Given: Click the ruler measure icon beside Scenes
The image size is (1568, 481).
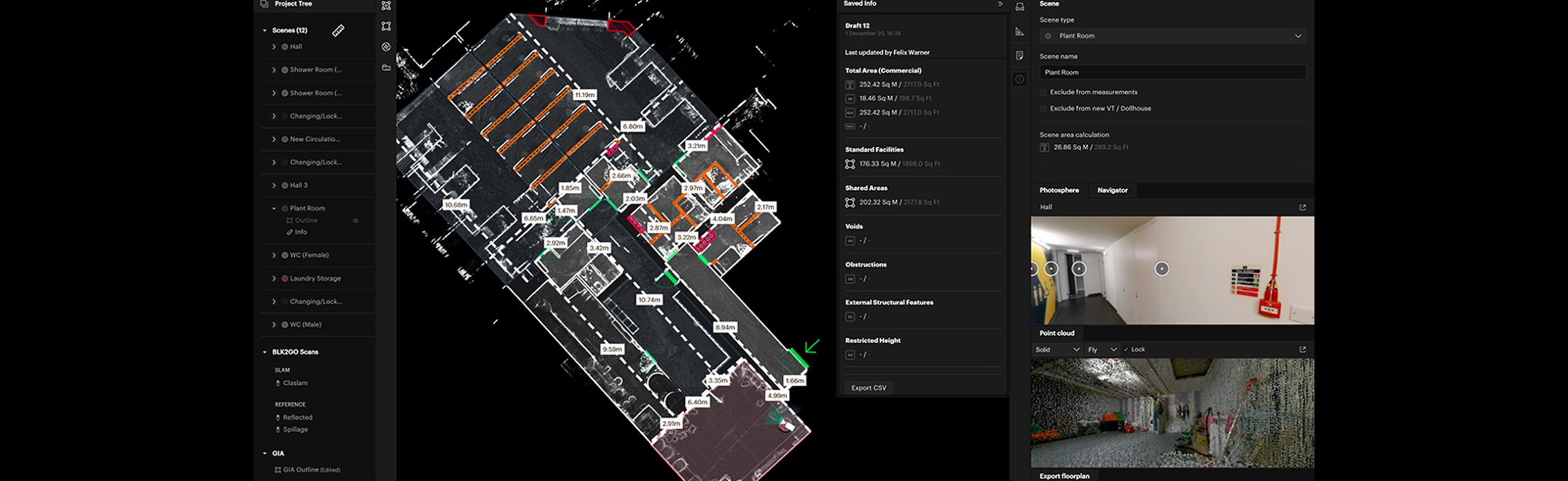Looking at the screenshot, I should pos(338,31).
